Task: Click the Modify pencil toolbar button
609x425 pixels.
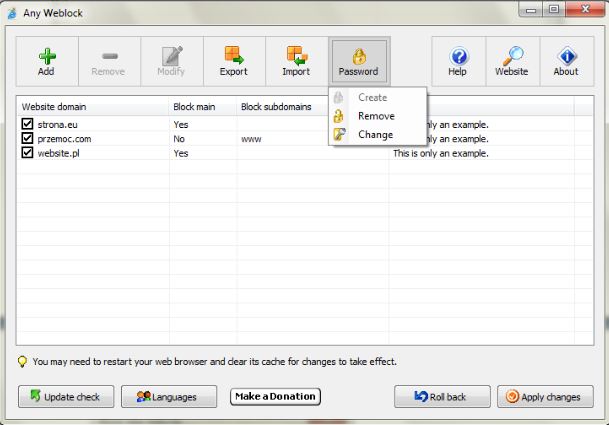Action: click(172, 61)
